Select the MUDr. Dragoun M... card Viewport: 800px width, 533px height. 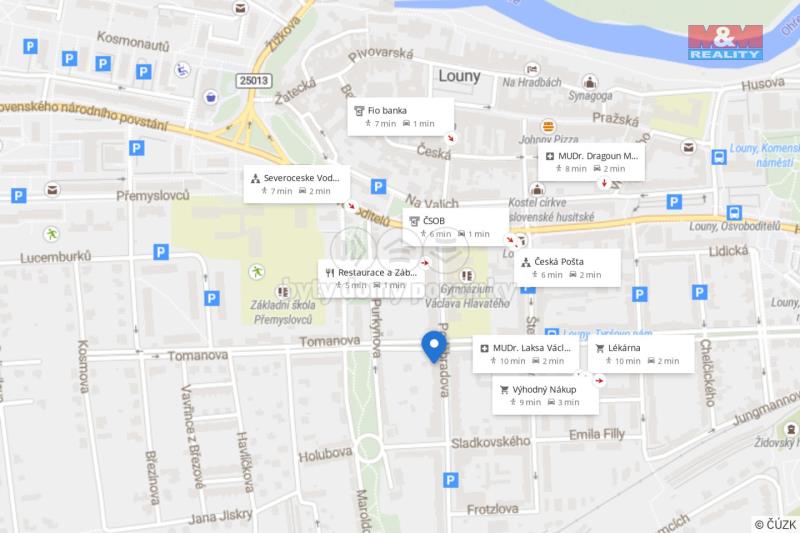591,162
